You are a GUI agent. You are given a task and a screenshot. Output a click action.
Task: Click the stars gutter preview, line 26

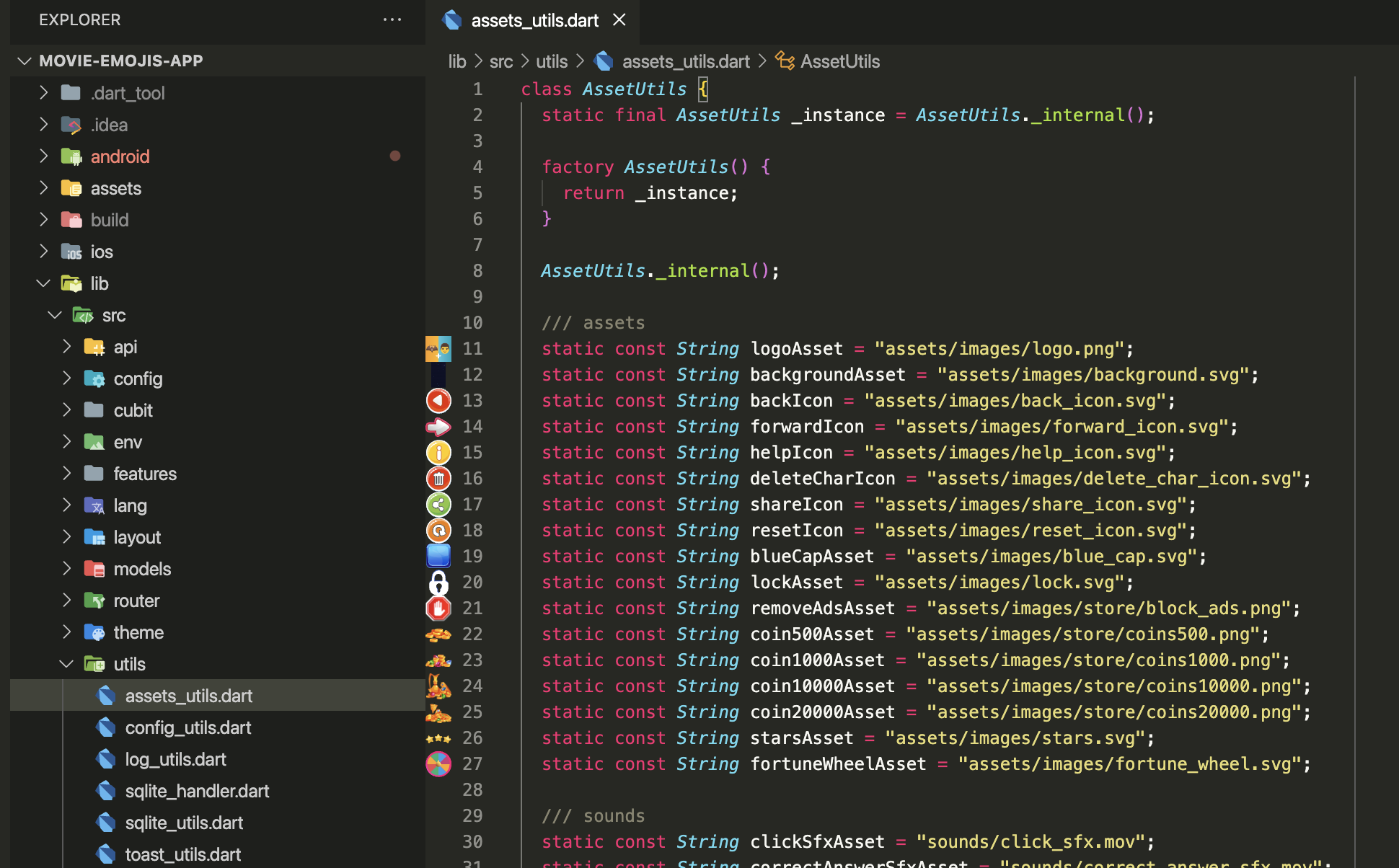[438, 738]
